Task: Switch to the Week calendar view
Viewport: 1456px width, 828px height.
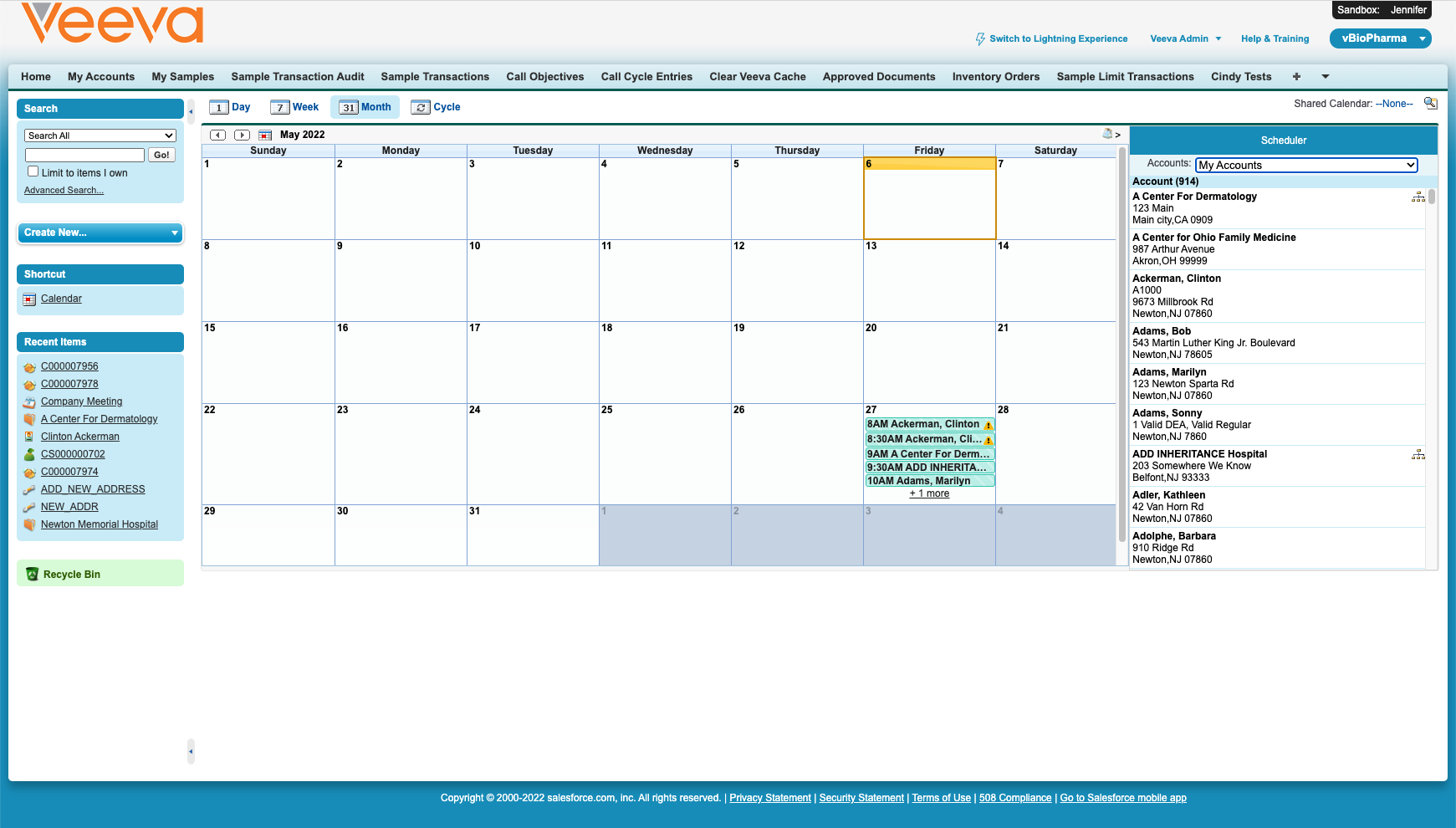Action: [x=294, y=107]
